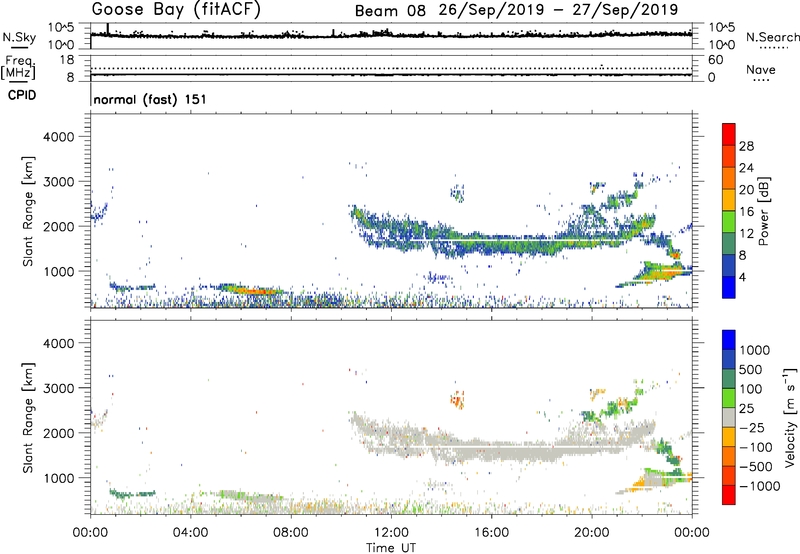This screenshot has height=554, width=800.
Task: Click the 'Time UT' axis title
Action: pos(391,548)
